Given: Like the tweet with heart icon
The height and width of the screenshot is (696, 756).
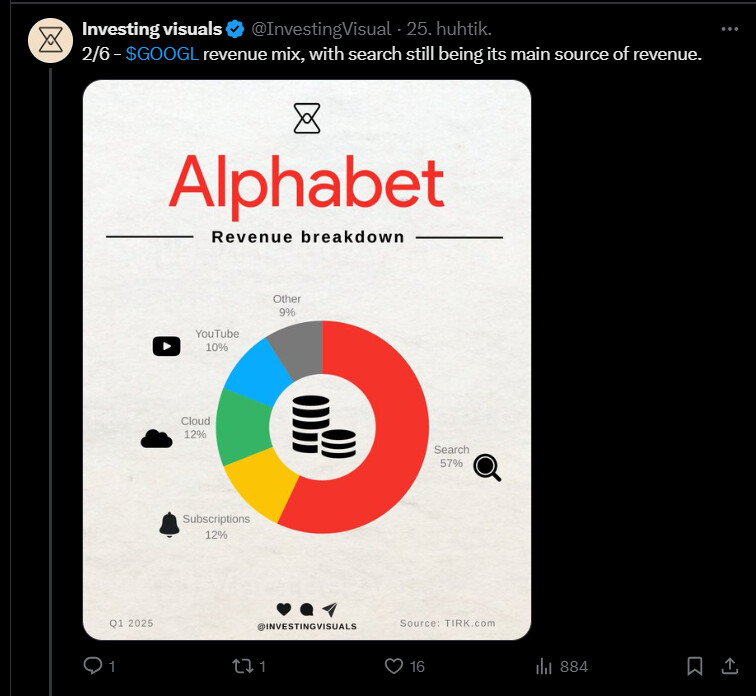Looking at the screenshot, I should (x=393, y=666).
